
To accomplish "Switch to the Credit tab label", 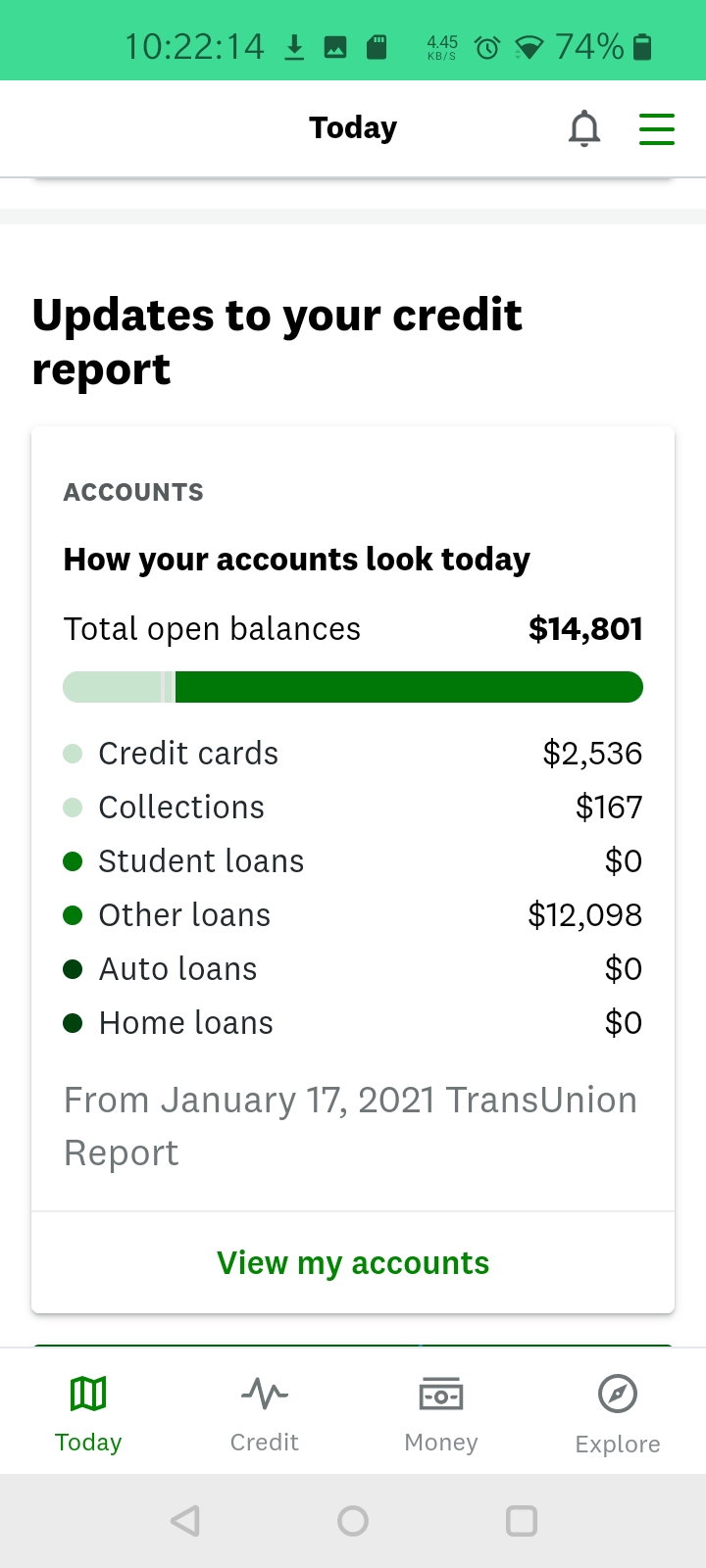I will coord(265,1443).
